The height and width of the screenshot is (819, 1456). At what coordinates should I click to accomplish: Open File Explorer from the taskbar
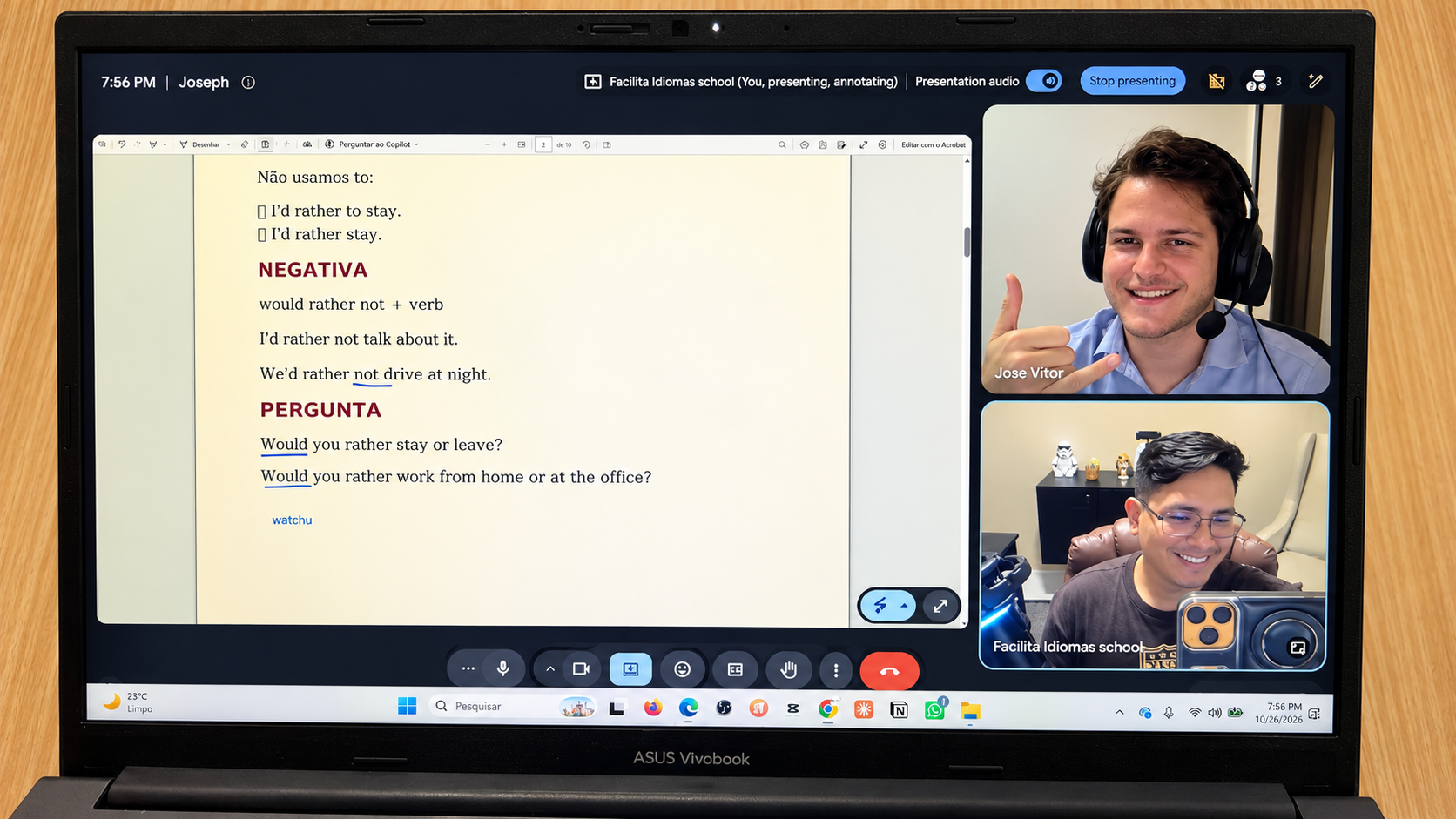tap(970, 711)
